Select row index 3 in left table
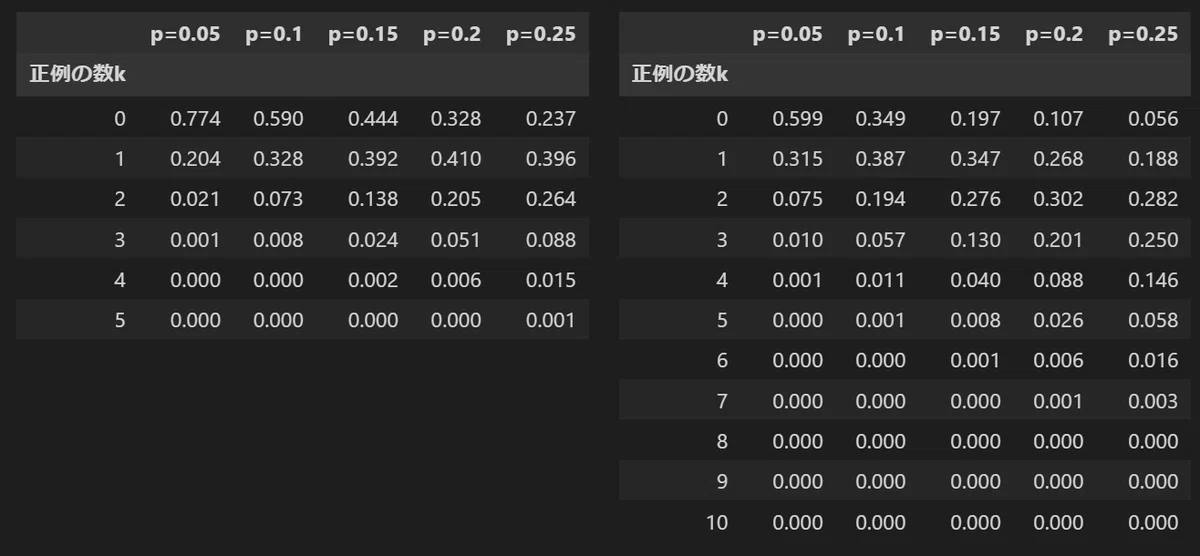This screenshot has width=1200, height=556. click(x=120, y=240)
